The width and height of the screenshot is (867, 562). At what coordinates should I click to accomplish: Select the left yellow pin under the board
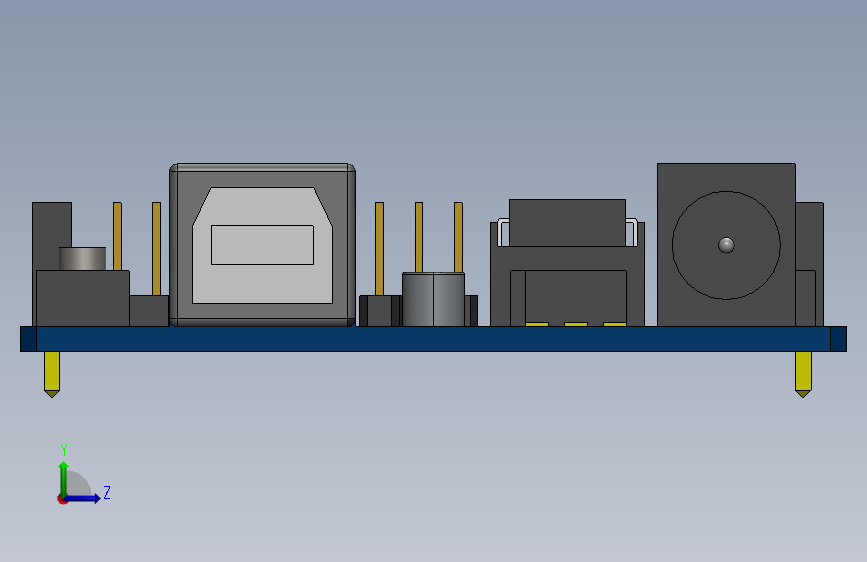click(x=52, y=374)
